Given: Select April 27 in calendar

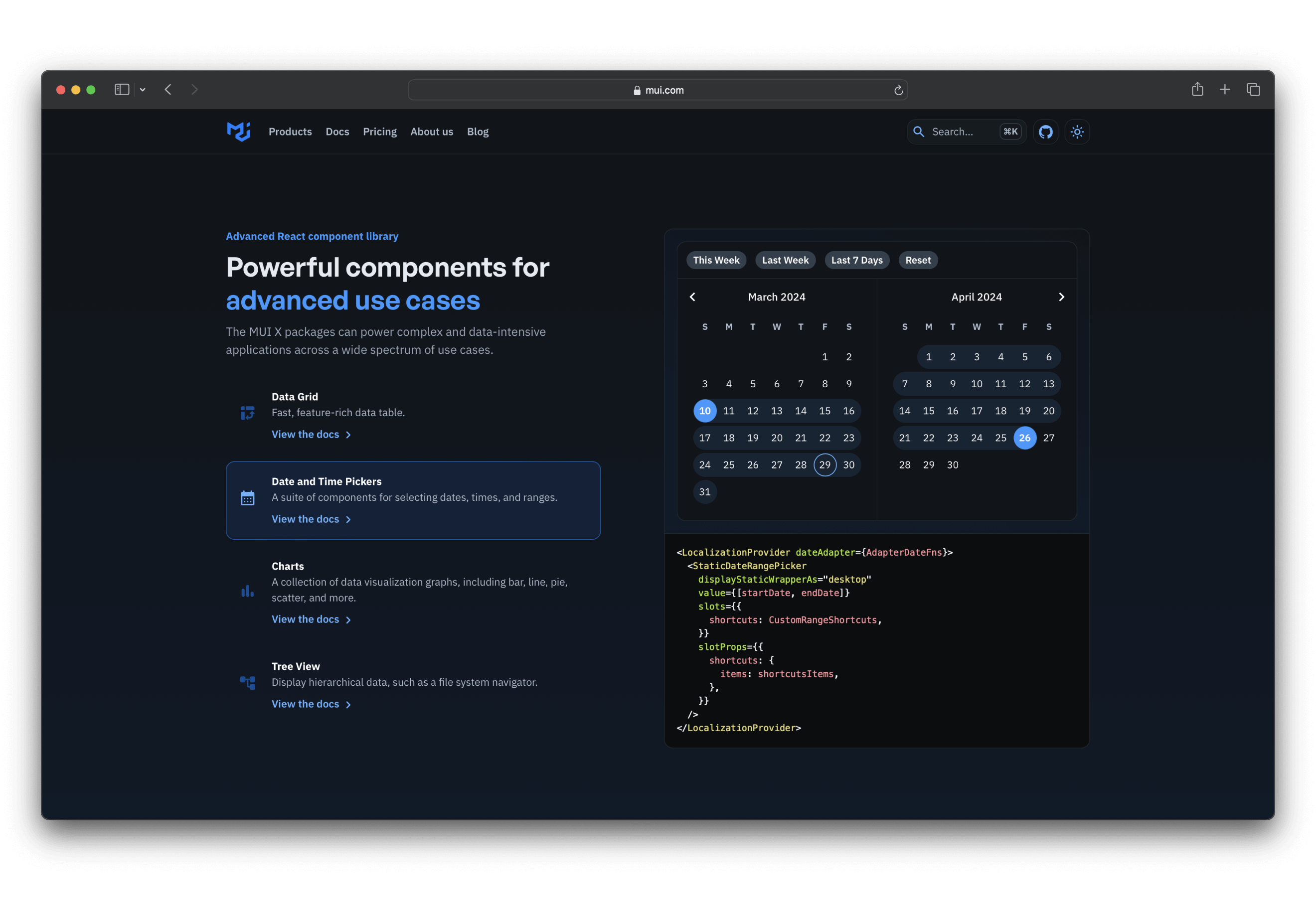Looking at the screenshot, I should coord(1049,438).
